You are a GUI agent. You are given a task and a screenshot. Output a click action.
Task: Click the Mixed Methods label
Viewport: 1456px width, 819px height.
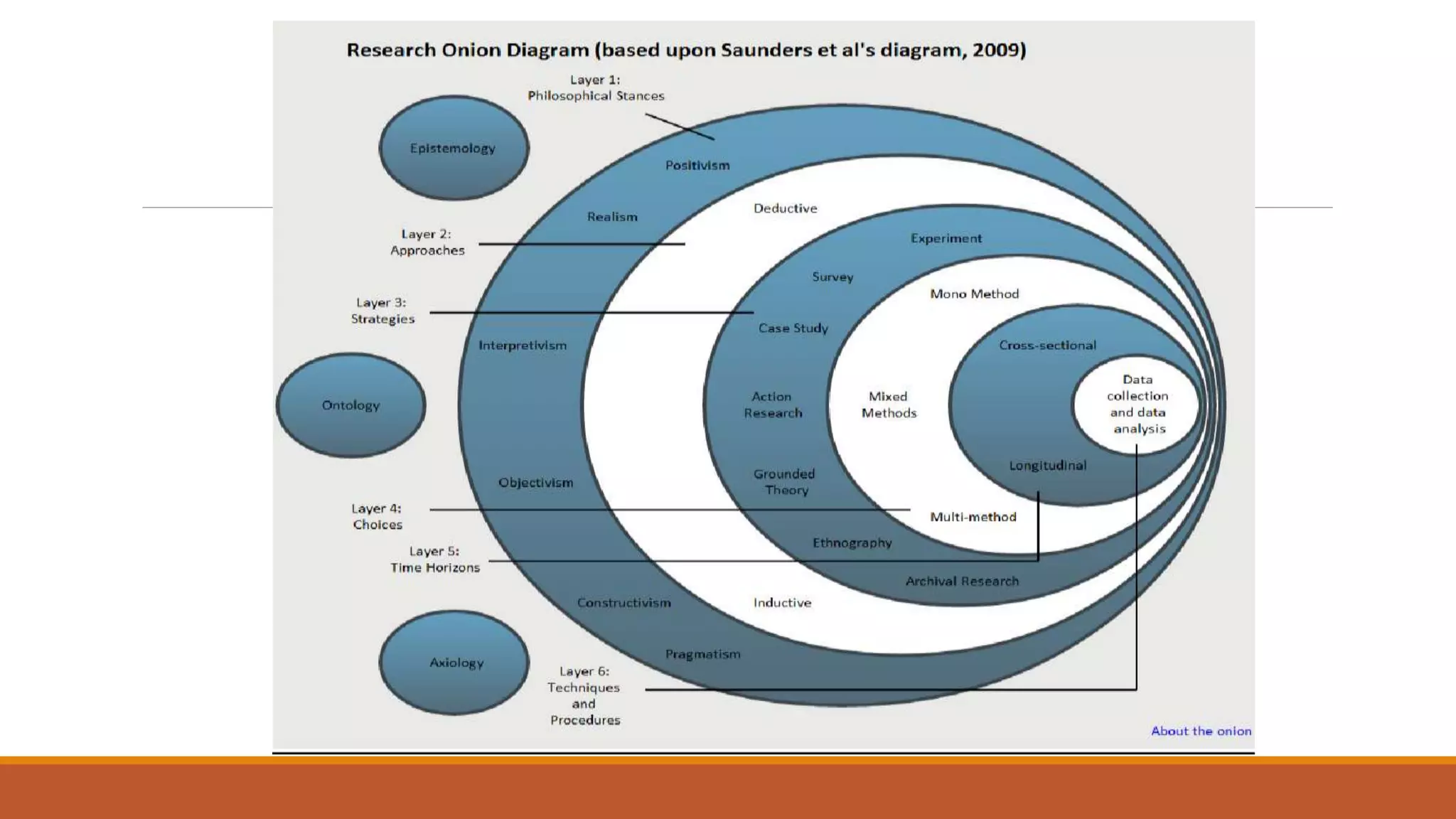(889, 405)
